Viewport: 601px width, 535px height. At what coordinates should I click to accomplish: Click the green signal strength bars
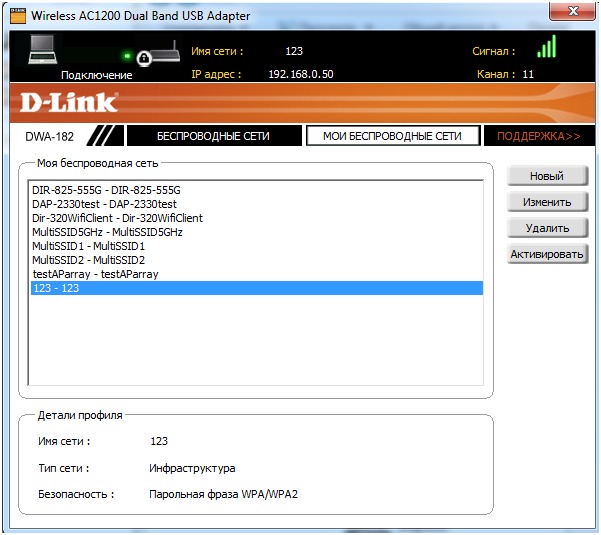[x=545, y=47]
